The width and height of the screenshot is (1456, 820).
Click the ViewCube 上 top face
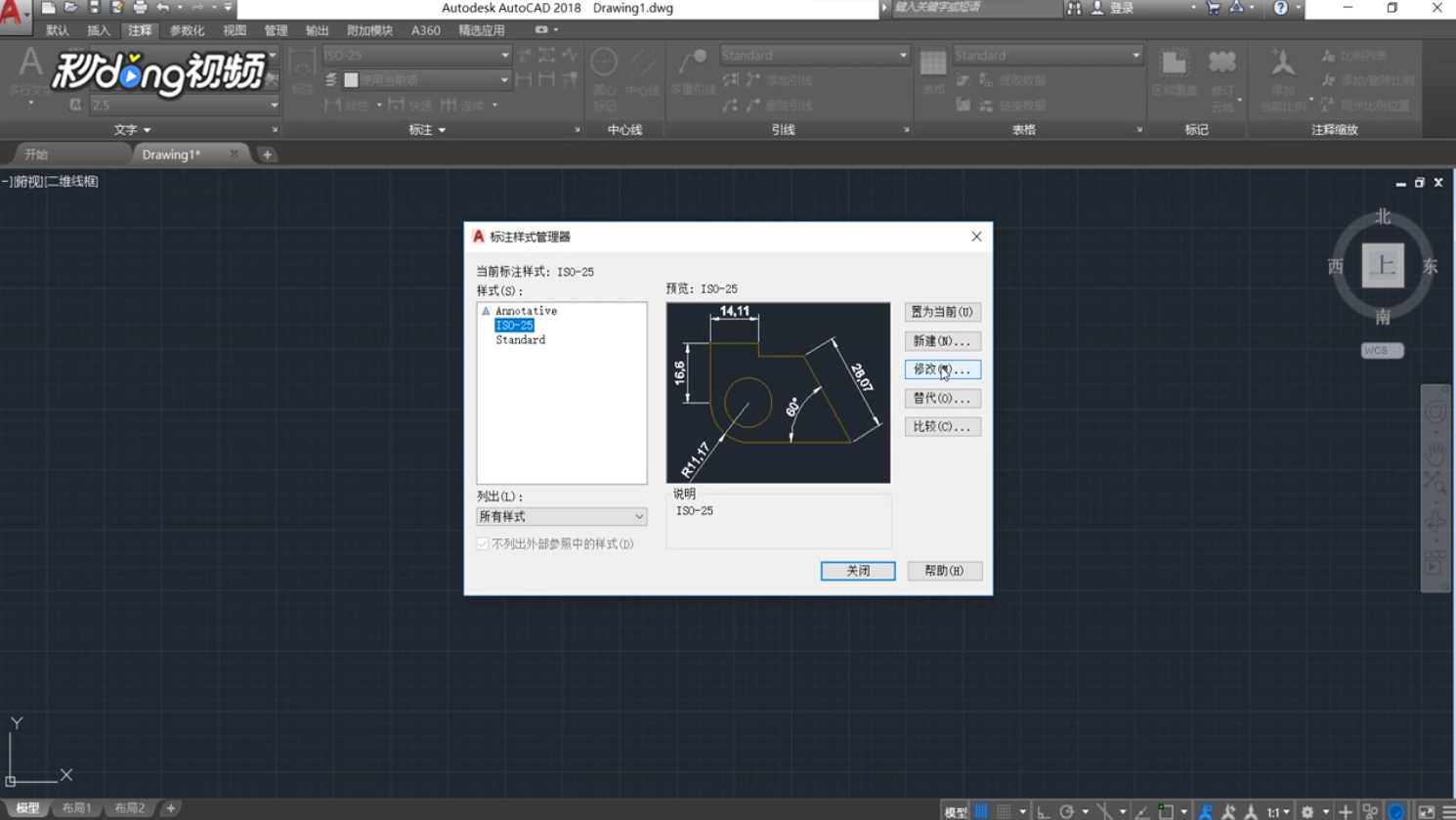[1383, 265]
